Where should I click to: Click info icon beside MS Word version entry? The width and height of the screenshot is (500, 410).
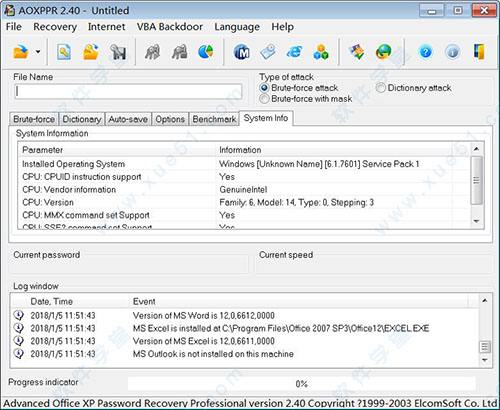19,315
